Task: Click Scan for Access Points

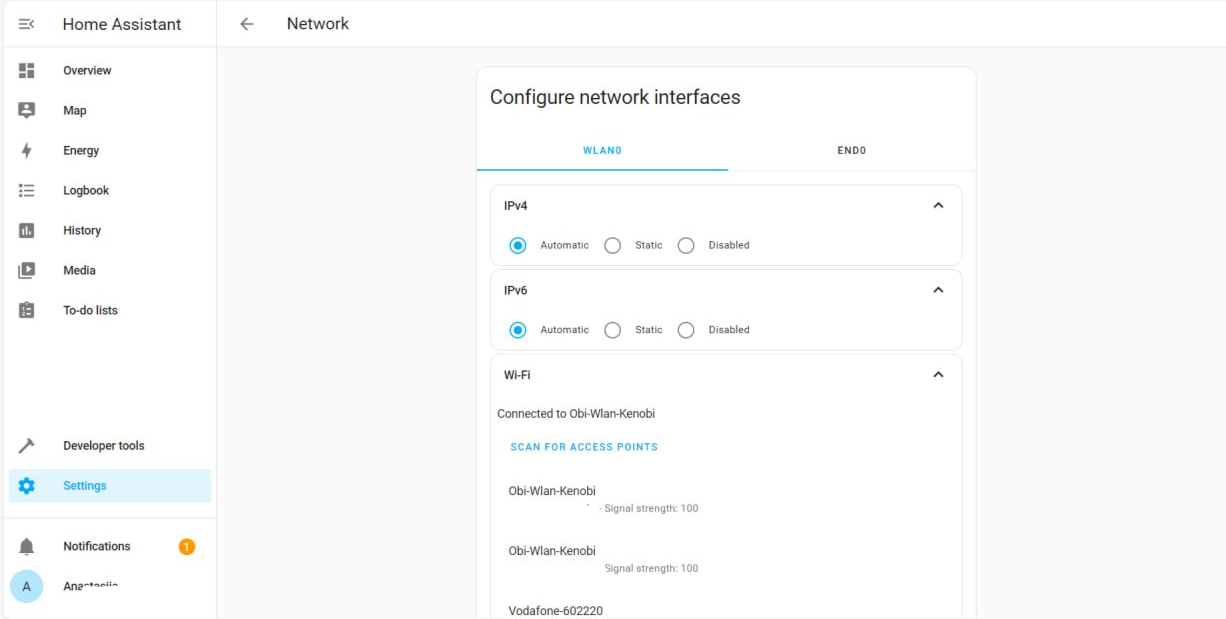Action: (x=584, y=447)
